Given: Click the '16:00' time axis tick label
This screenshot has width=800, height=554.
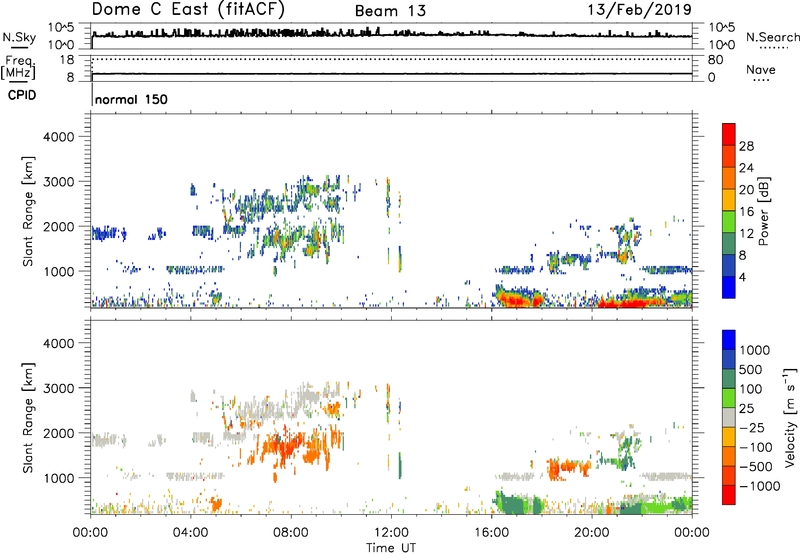Looking at the screenshot, I should point(491,533).
